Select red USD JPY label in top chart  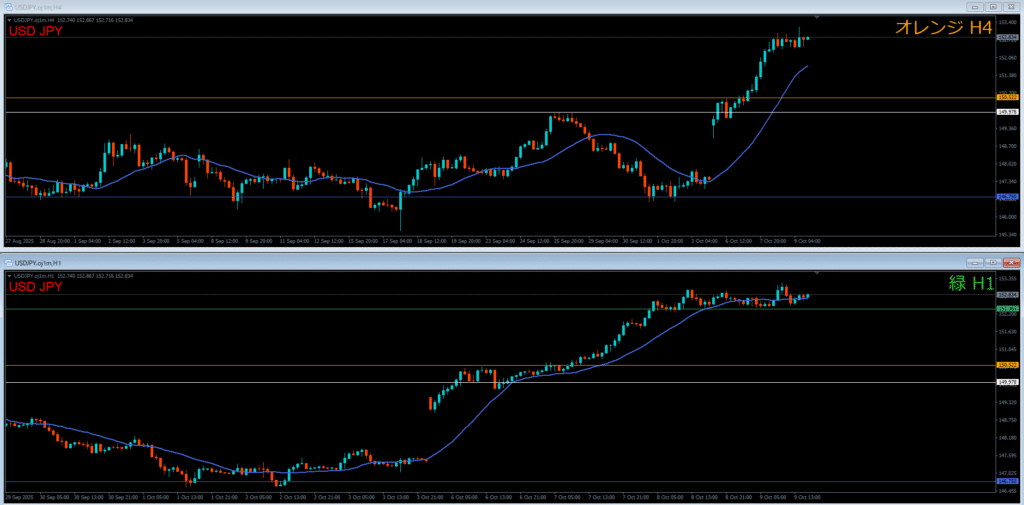click(x=36, y=31)
